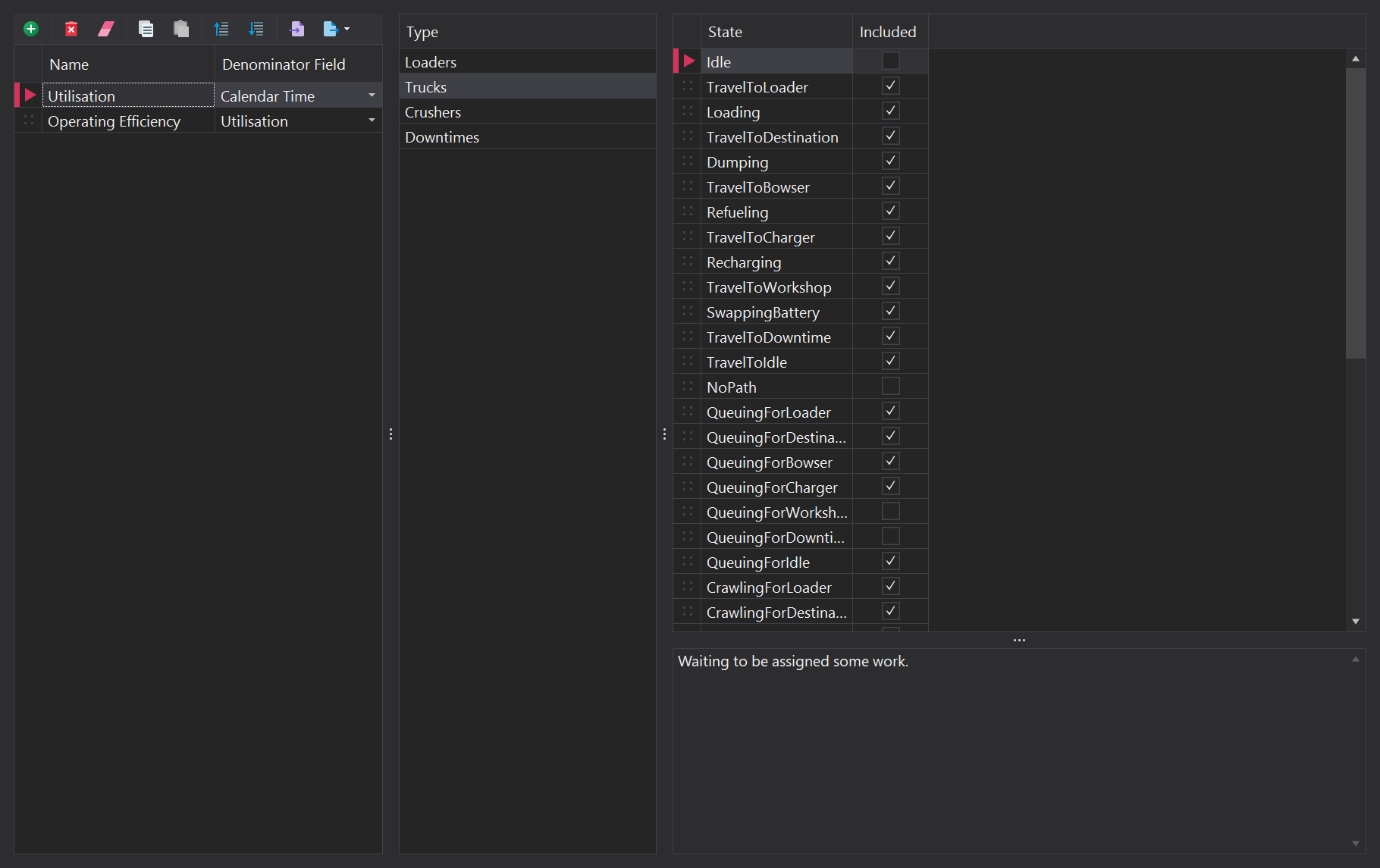This screenshot has width=1380, height=868.
Task: Toggle the Included checkbox for Idle
Action: [891, 61]
